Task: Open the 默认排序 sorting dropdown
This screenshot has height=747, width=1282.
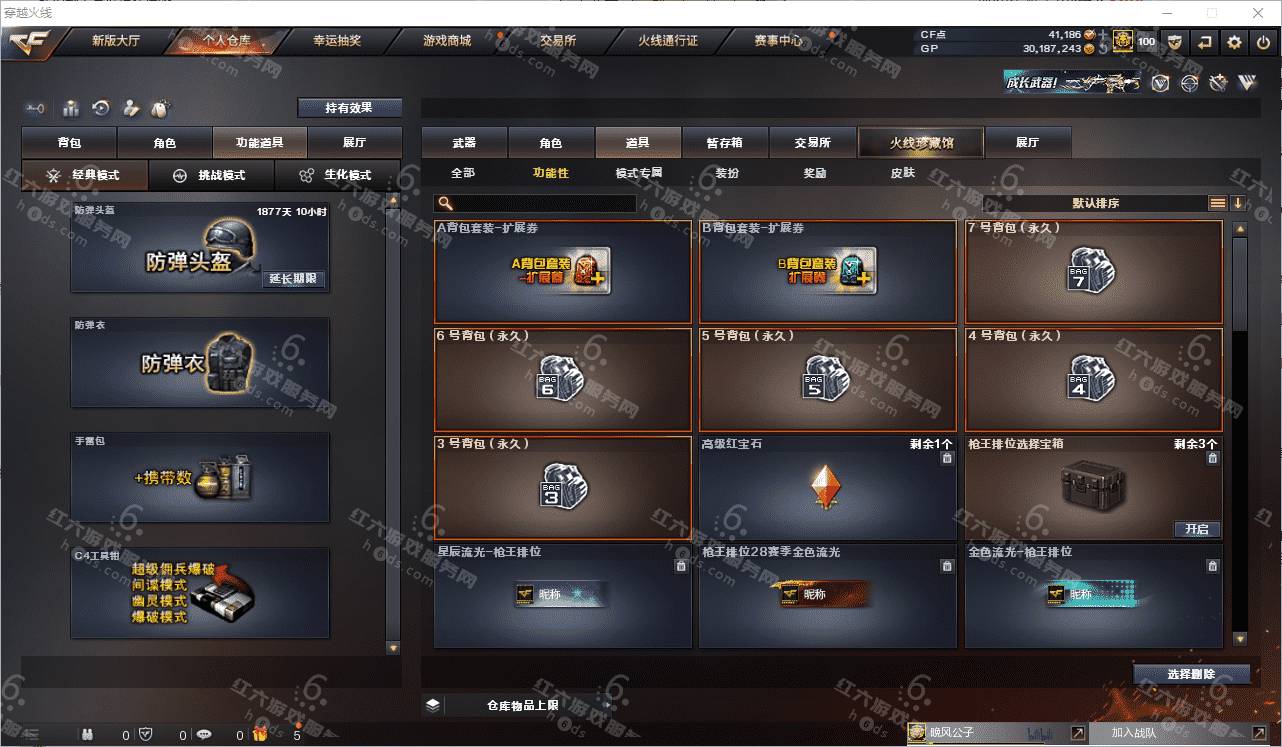Action: pyautogui.click(x=1096, y=203)
